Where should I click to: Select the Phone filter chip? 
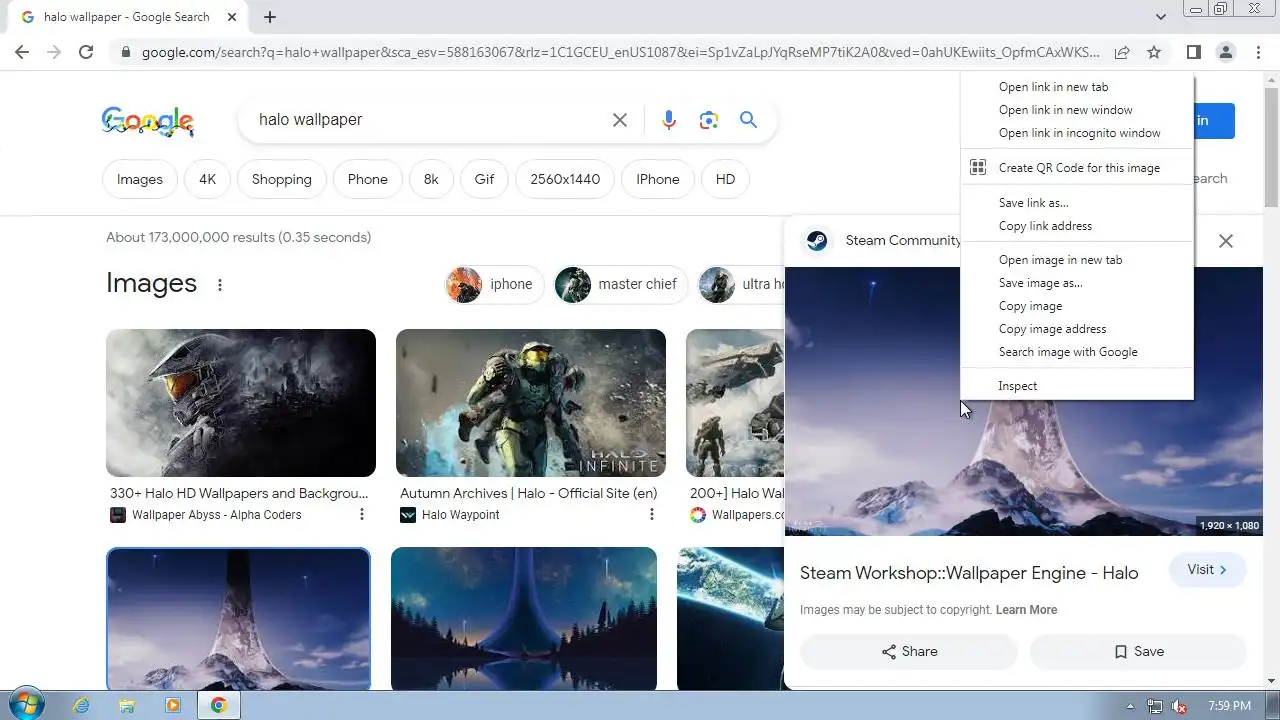pos(367,179)
